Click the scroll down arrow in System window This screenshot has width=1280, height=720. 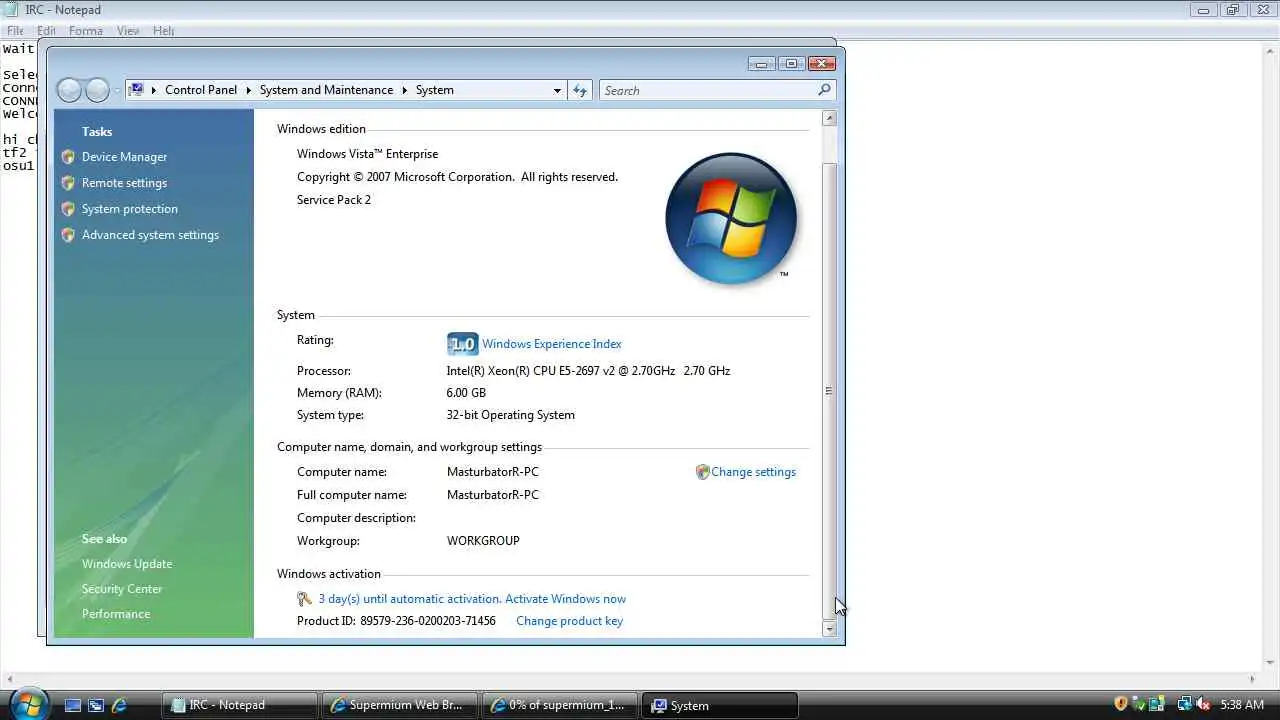pyautogui.click(x=829, y=629)
